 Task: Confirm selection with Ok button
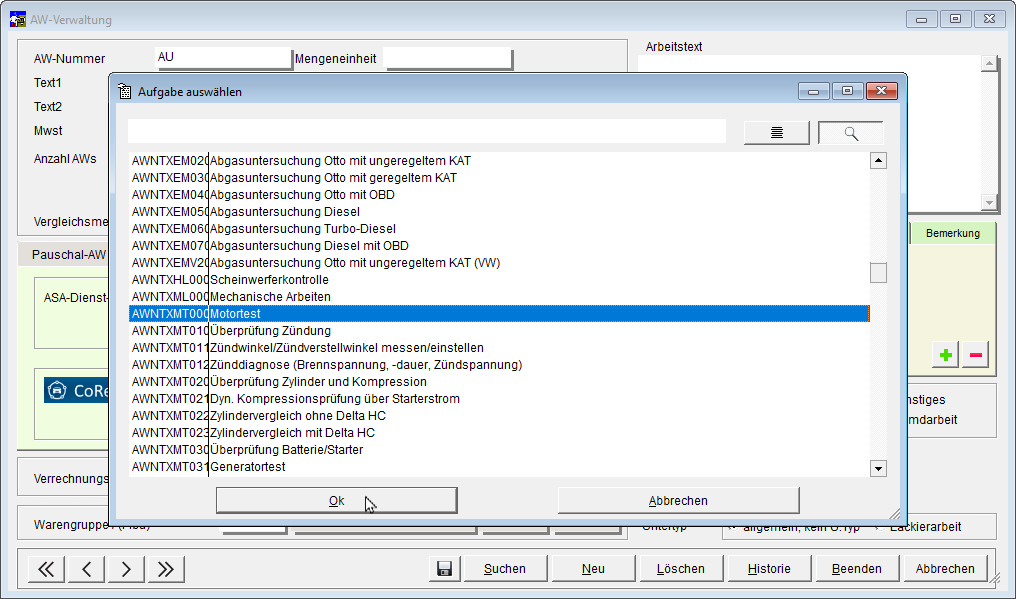(x=336, y=500)
